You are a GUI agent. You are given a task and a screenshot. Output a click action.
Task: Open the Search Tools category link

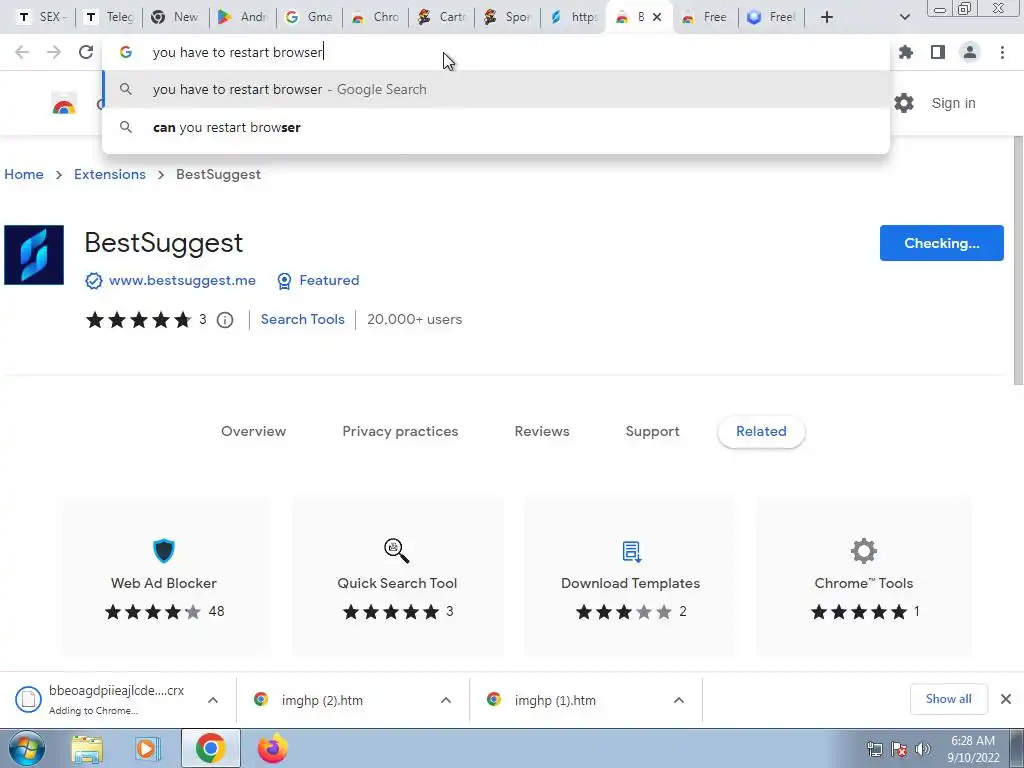(302, 319)
